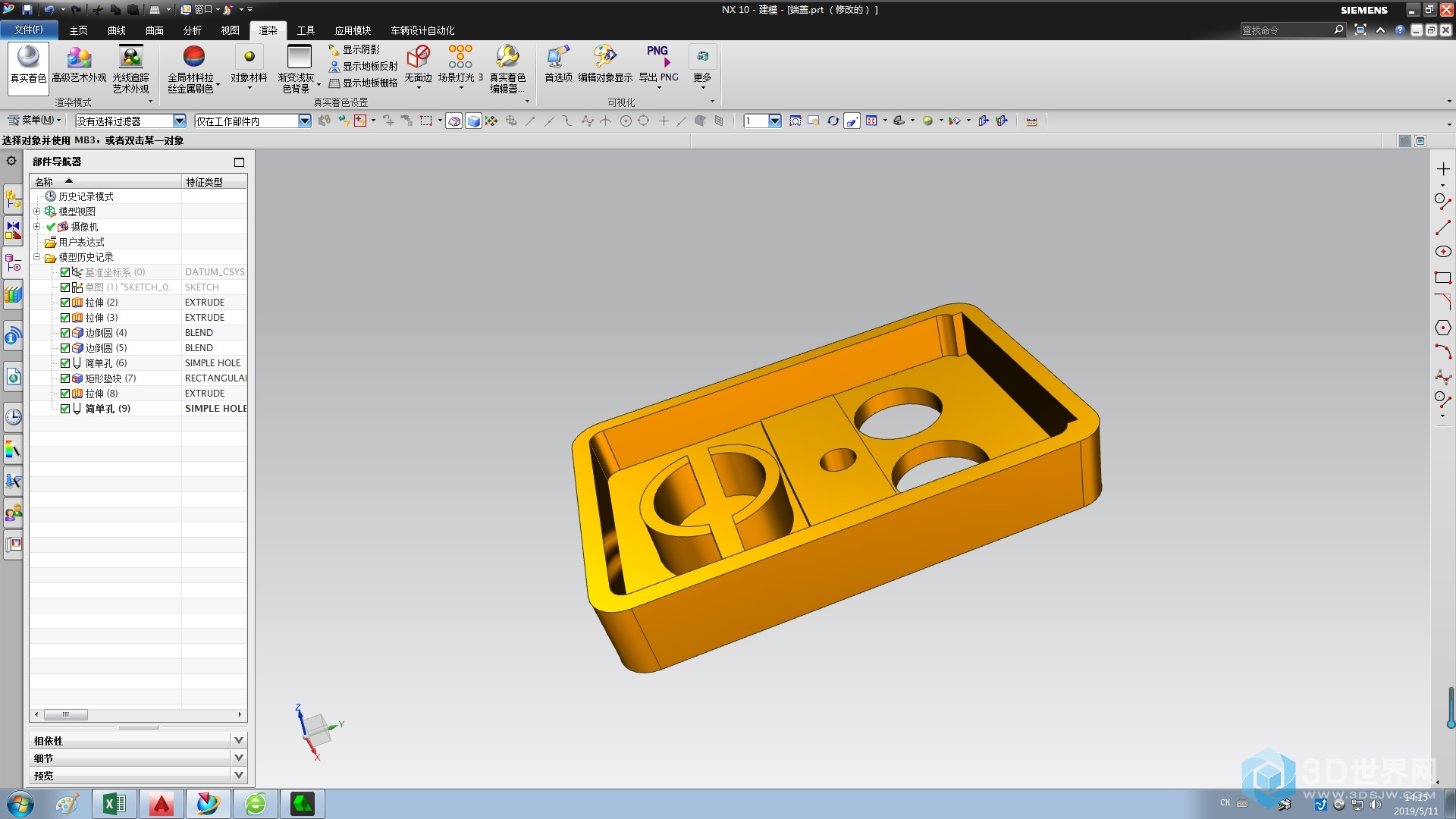The height and width of the screenshot is (819, 1456).
Task: Collapse the 模型历史记录 node
Action: click(x=36, y=256)
